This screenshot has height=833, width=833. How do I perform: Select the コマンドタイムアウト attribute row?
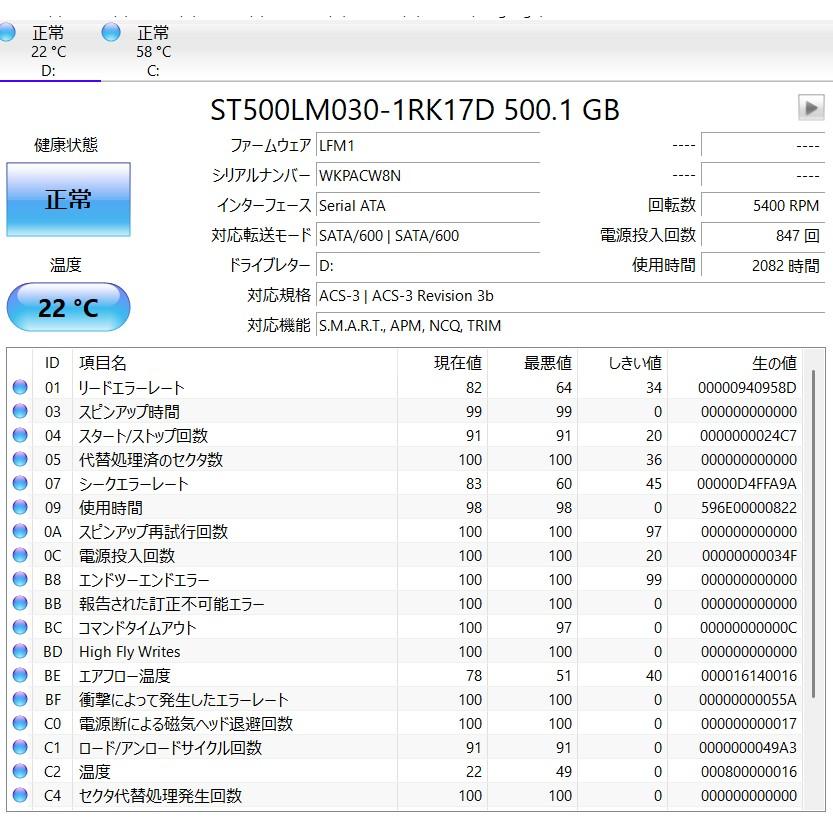[406, 627]
